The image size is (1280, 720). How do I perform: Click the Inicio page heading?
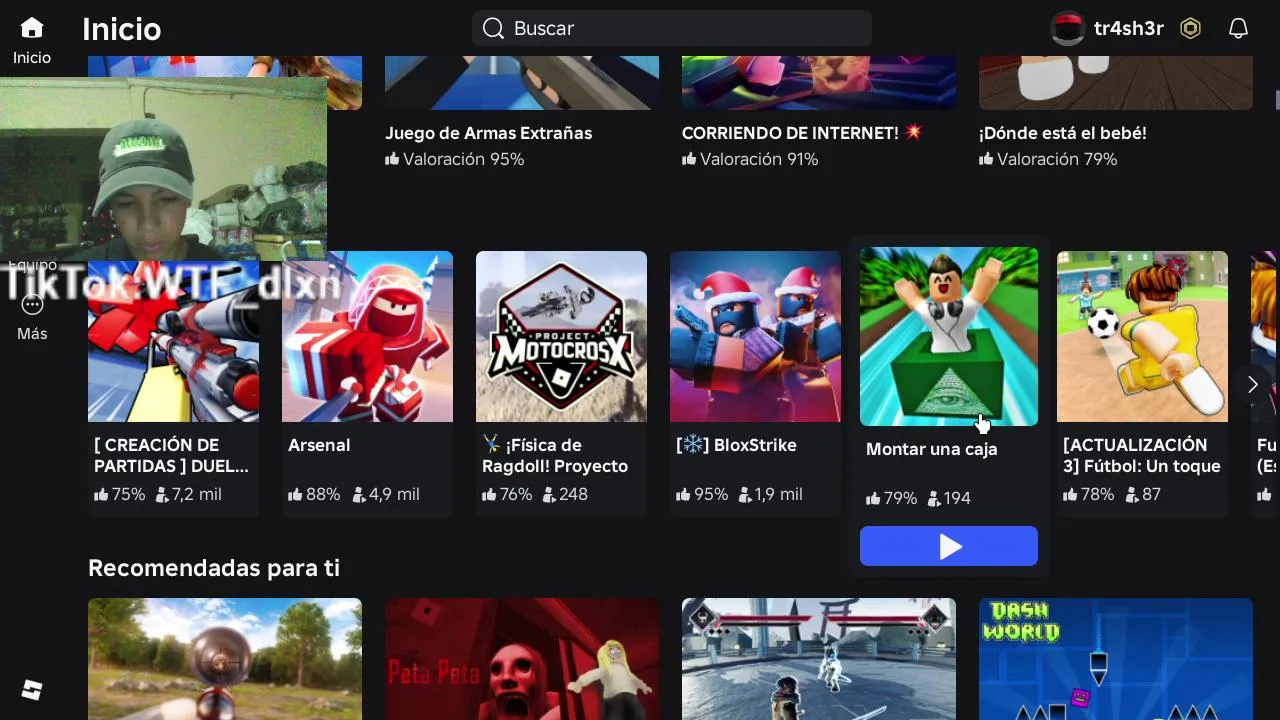[122, 29]
